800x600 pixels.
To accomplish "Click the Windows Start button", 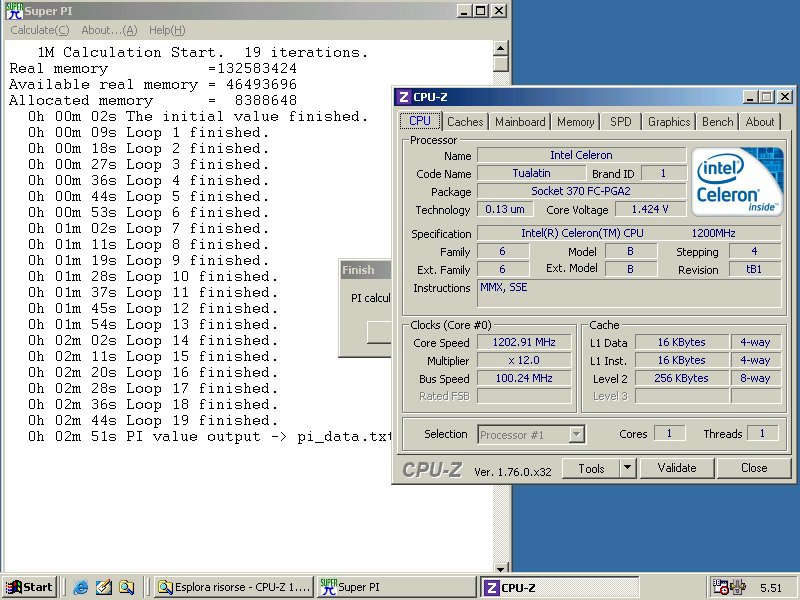I will pyautogui.click(x=29, y=587).
